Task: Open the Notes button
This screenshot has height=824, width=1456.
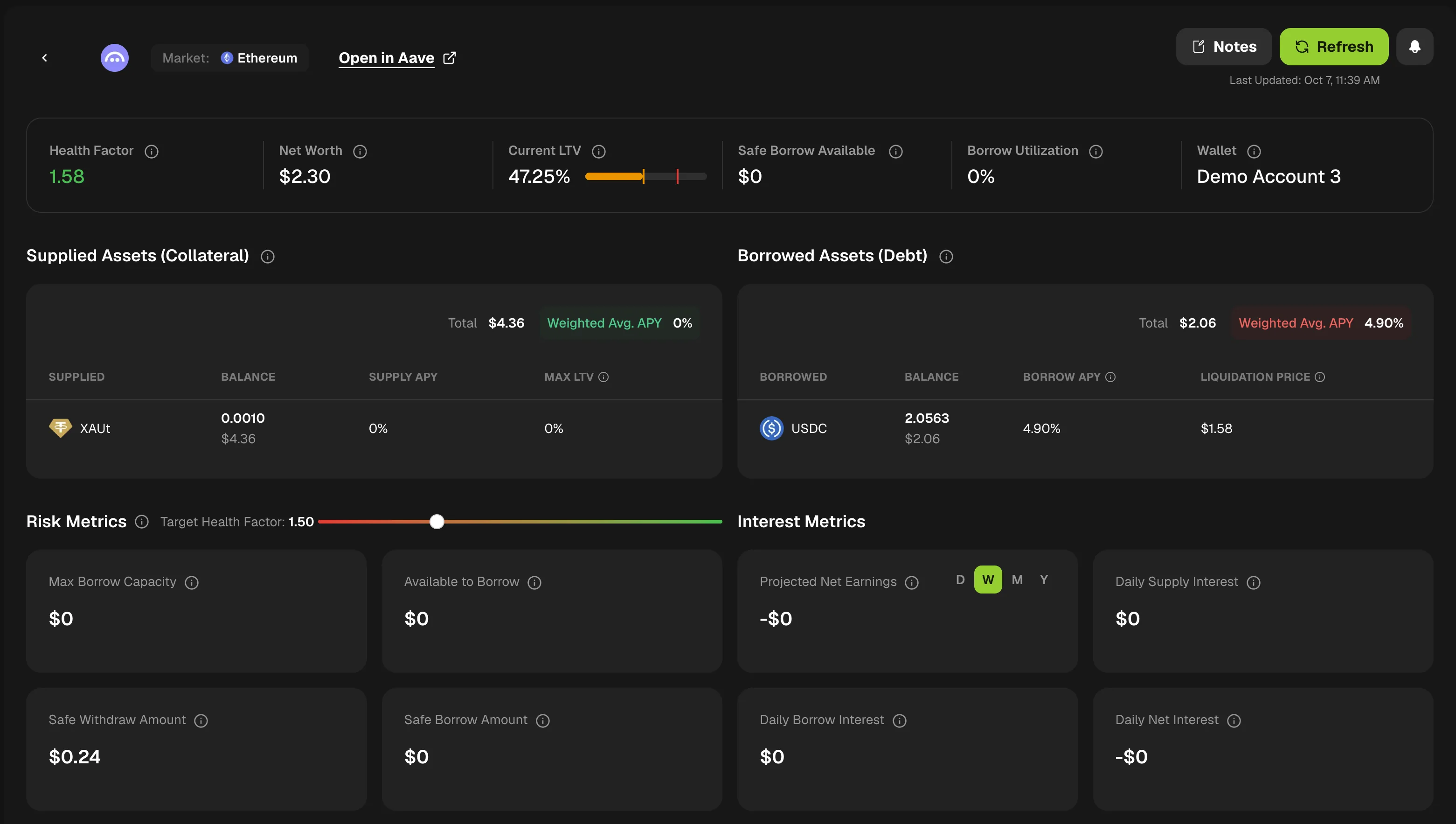Action: [1223, 46]
